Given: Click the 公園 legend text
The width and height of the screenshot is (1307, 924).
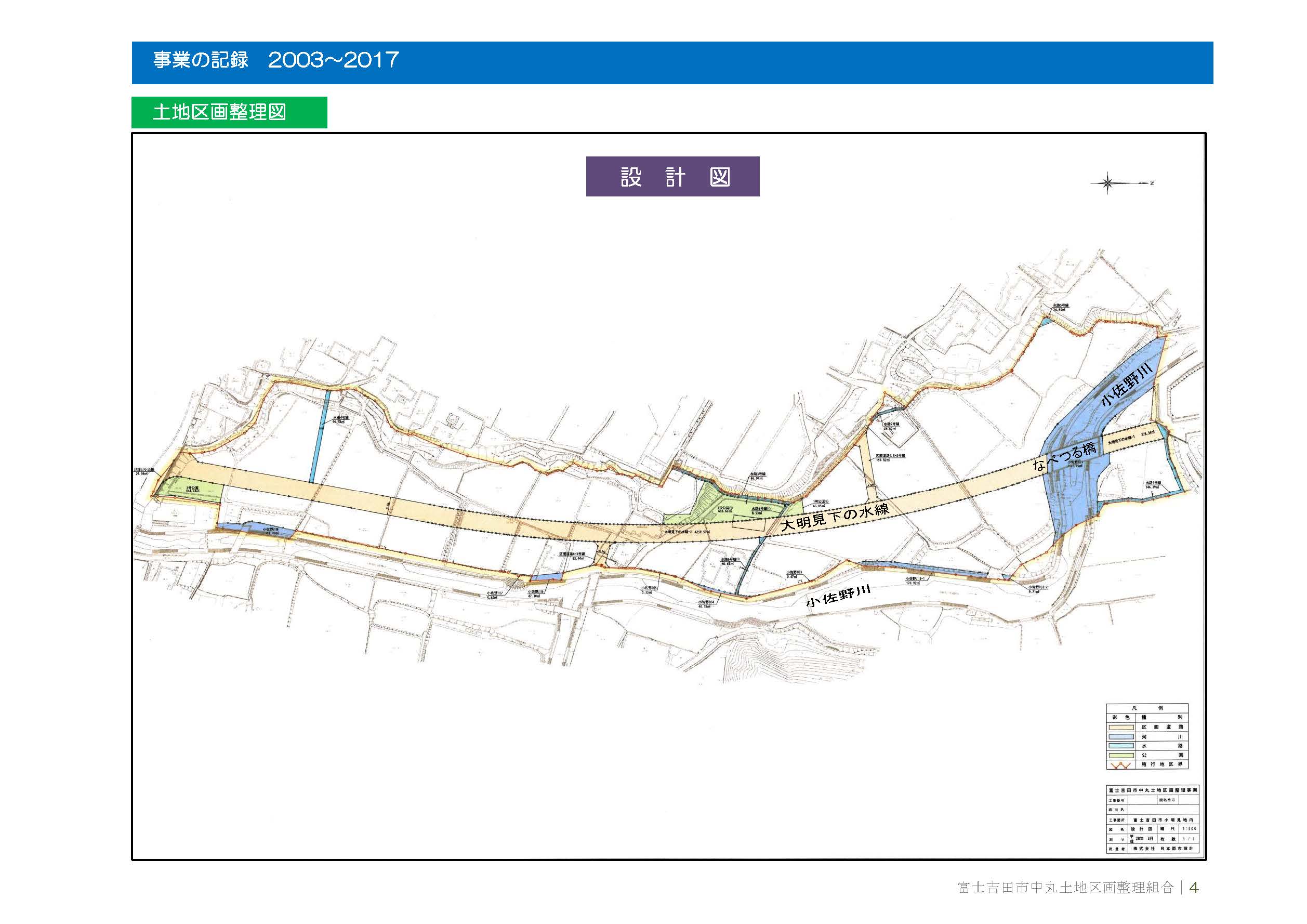Looking at the screenshot, I should [1163, 756].
